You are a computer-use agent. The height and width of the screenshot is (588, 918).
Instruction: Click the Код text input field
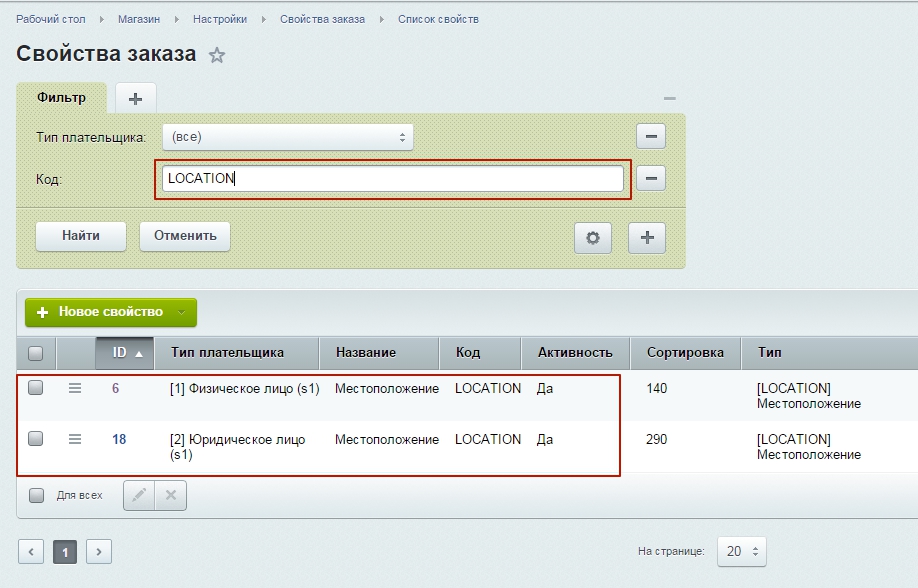pos(392,179)
